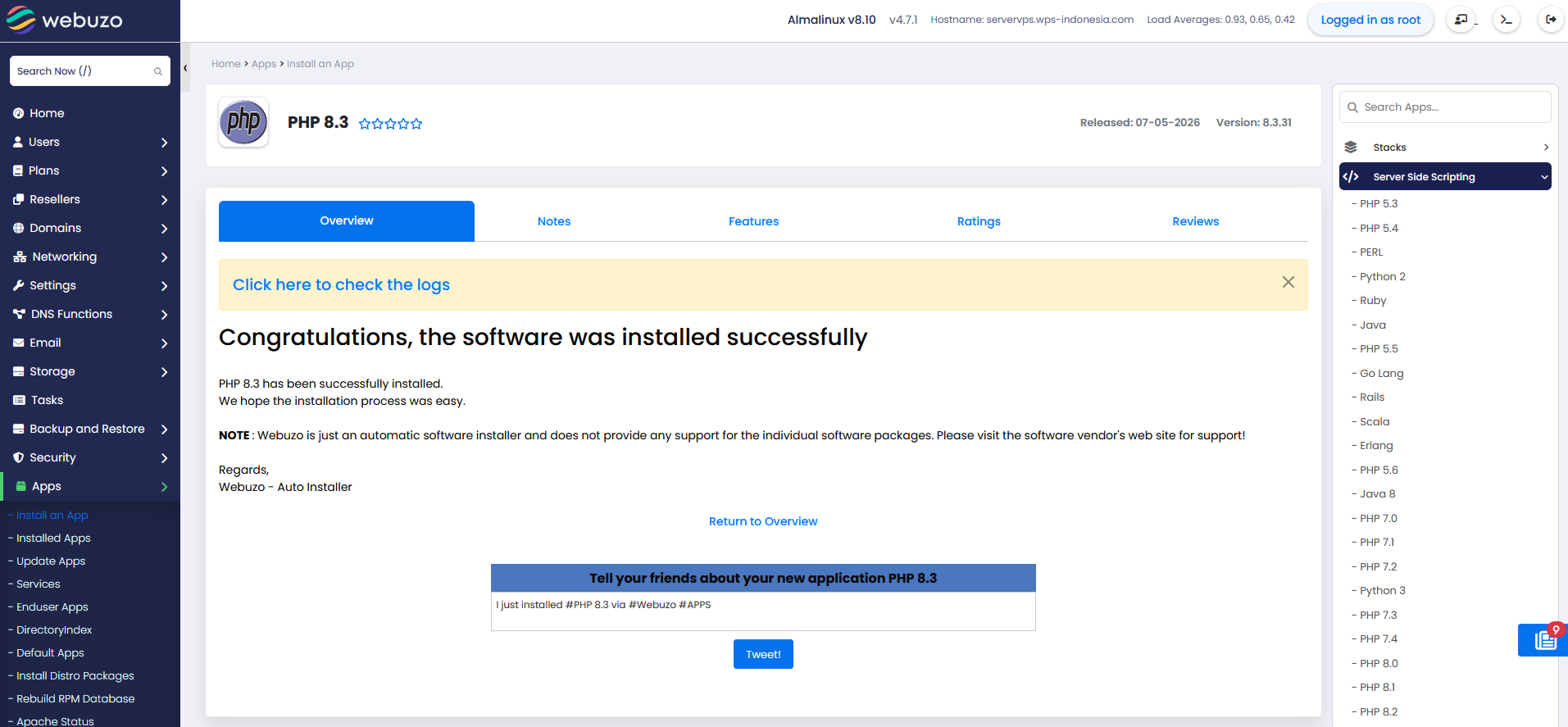Click the Apps breadcrumb link
The height and width of the screenshot is (727, 1568).
264,64
